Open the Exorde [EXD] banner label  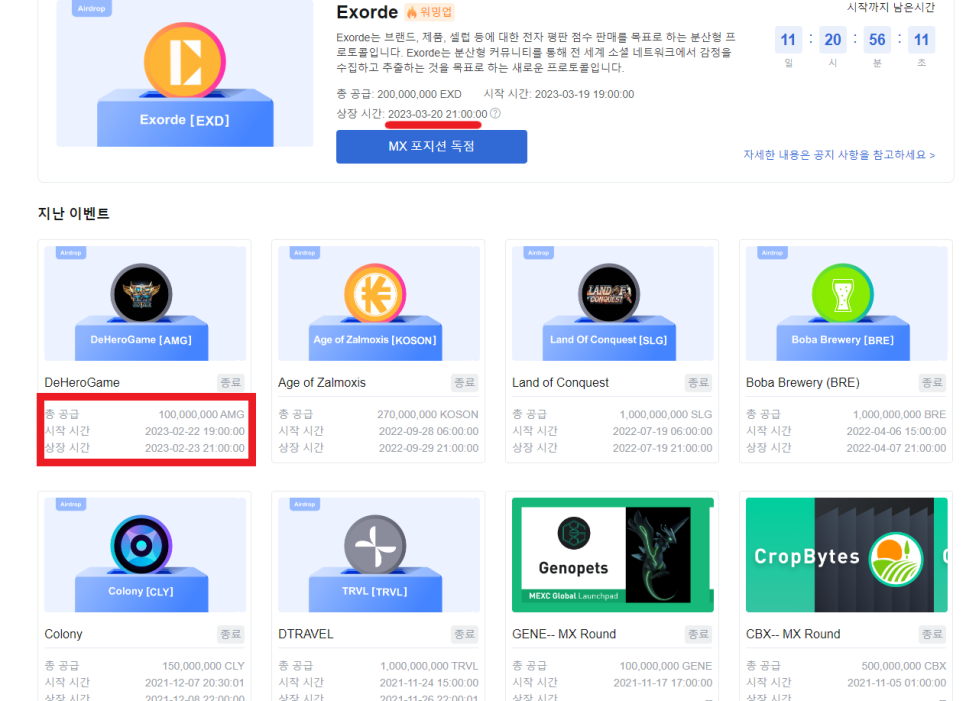coord(185,120)
